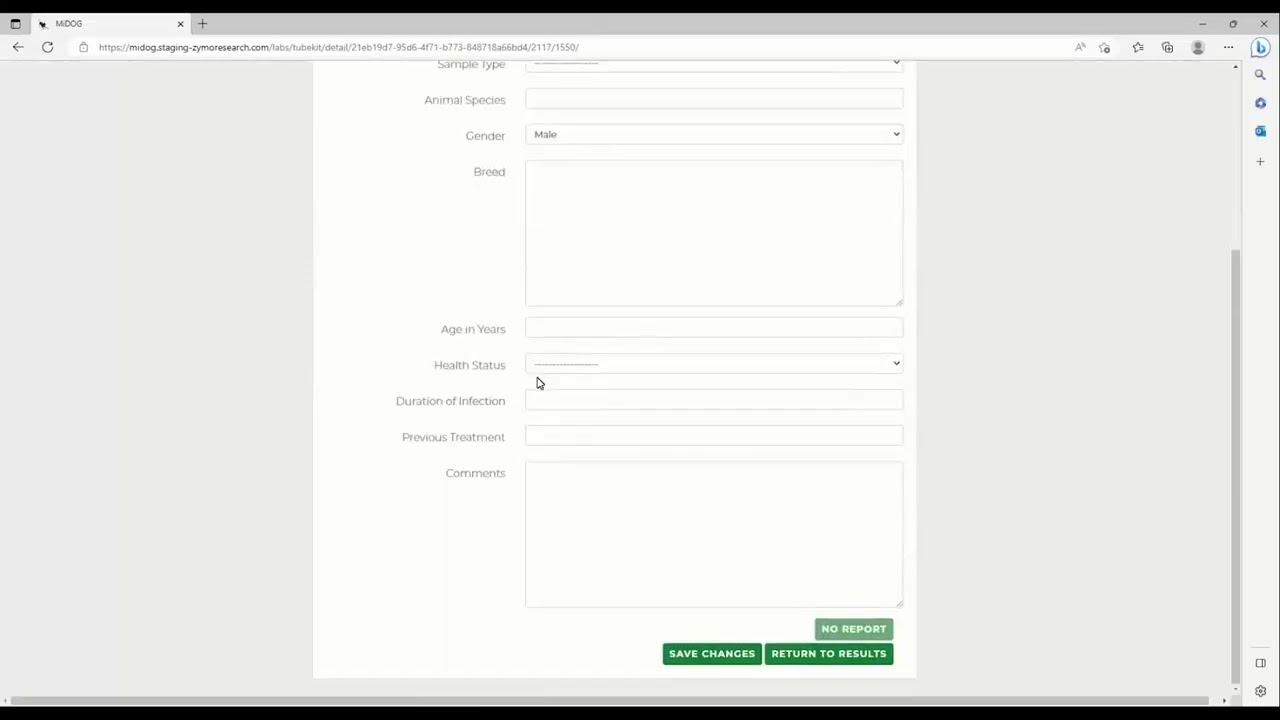Click the Animal Species label
Image resolution: width=1280 pixels, height=720 pixels.
point(465,100)
